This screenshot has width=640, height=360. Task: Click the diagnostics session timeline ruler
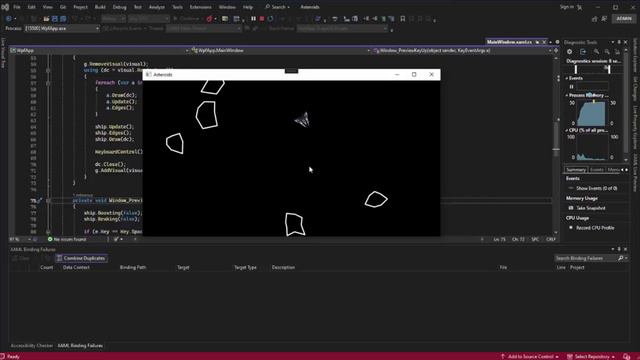[x=593, y=69]
